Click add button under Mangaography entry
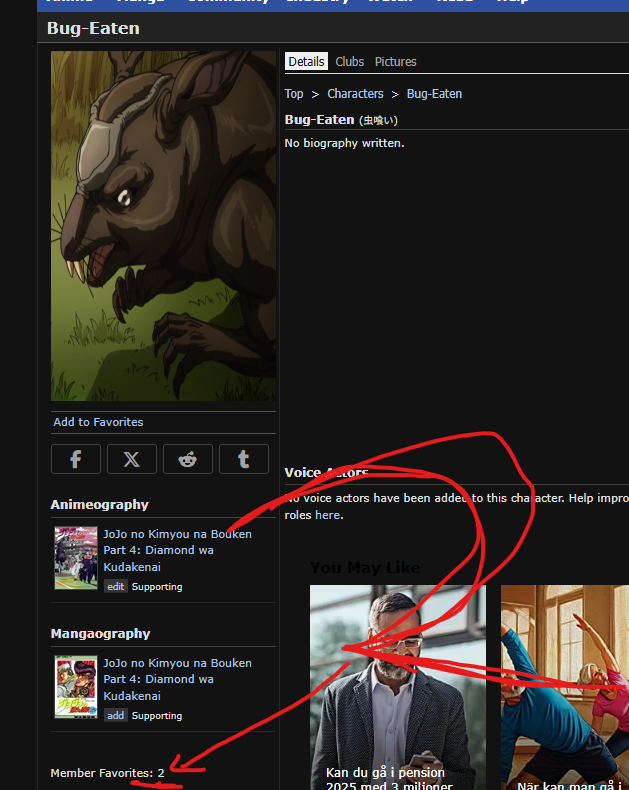 pyautogui.click(x=115, y=715)
